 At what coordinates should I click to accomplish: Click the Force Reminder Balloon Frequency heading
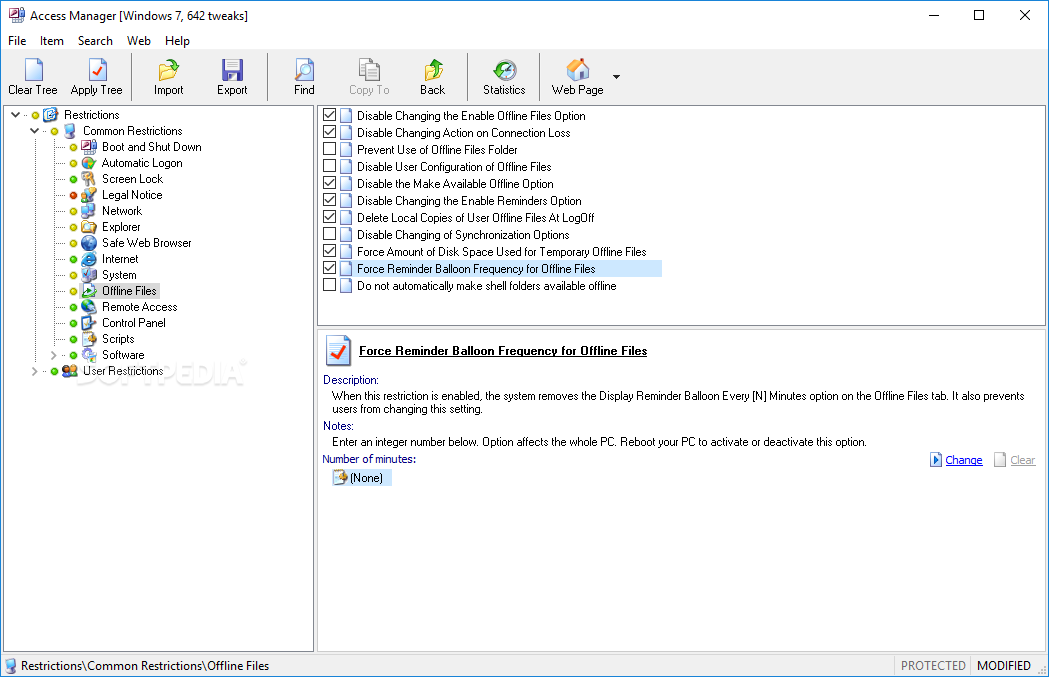(x=503, y=351)
